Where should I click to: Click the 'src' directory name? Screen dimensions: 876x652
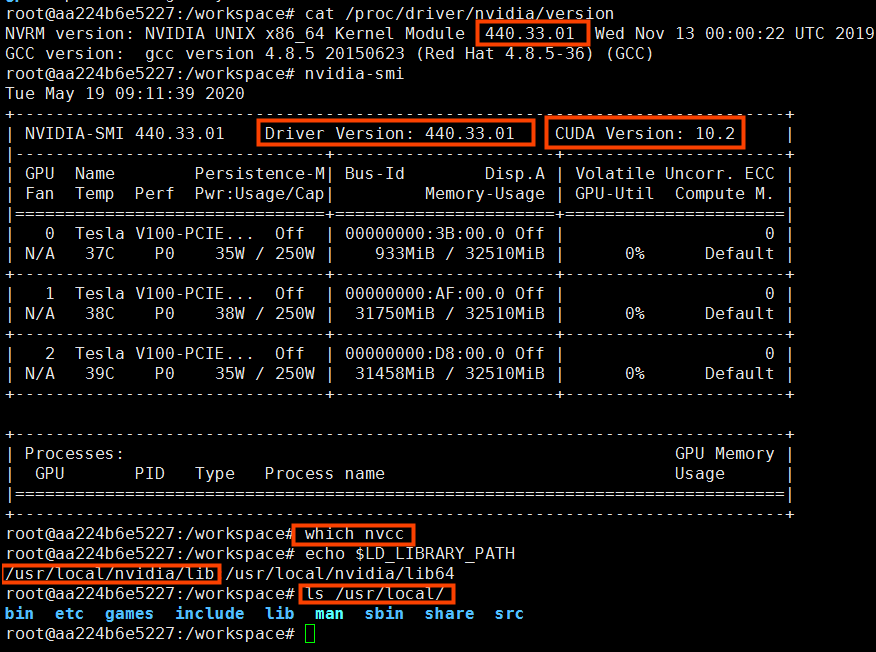pyautogui.click(x=509, y=613)
